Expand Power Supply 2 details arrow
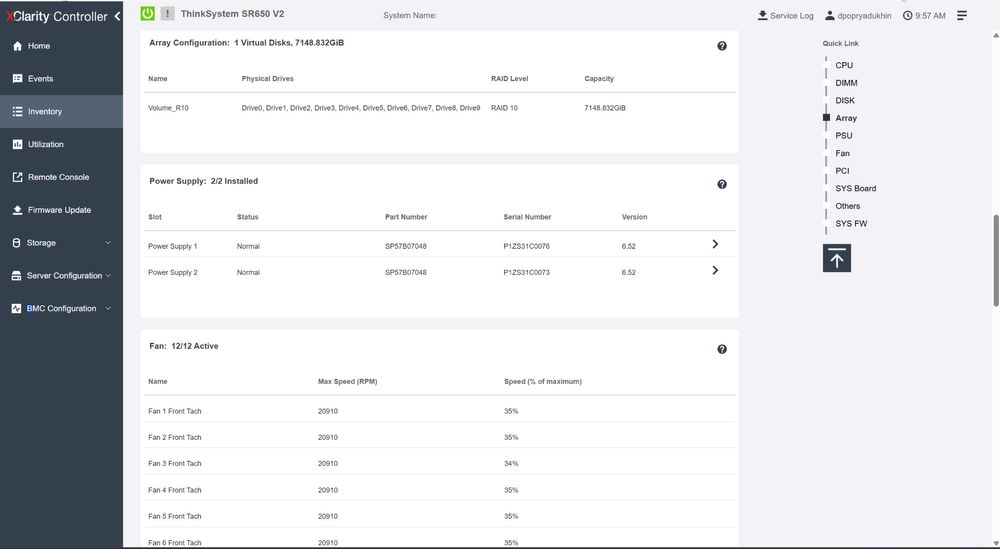The height and width of the screenshot is (549, 1000). click(x=715, y=270)
